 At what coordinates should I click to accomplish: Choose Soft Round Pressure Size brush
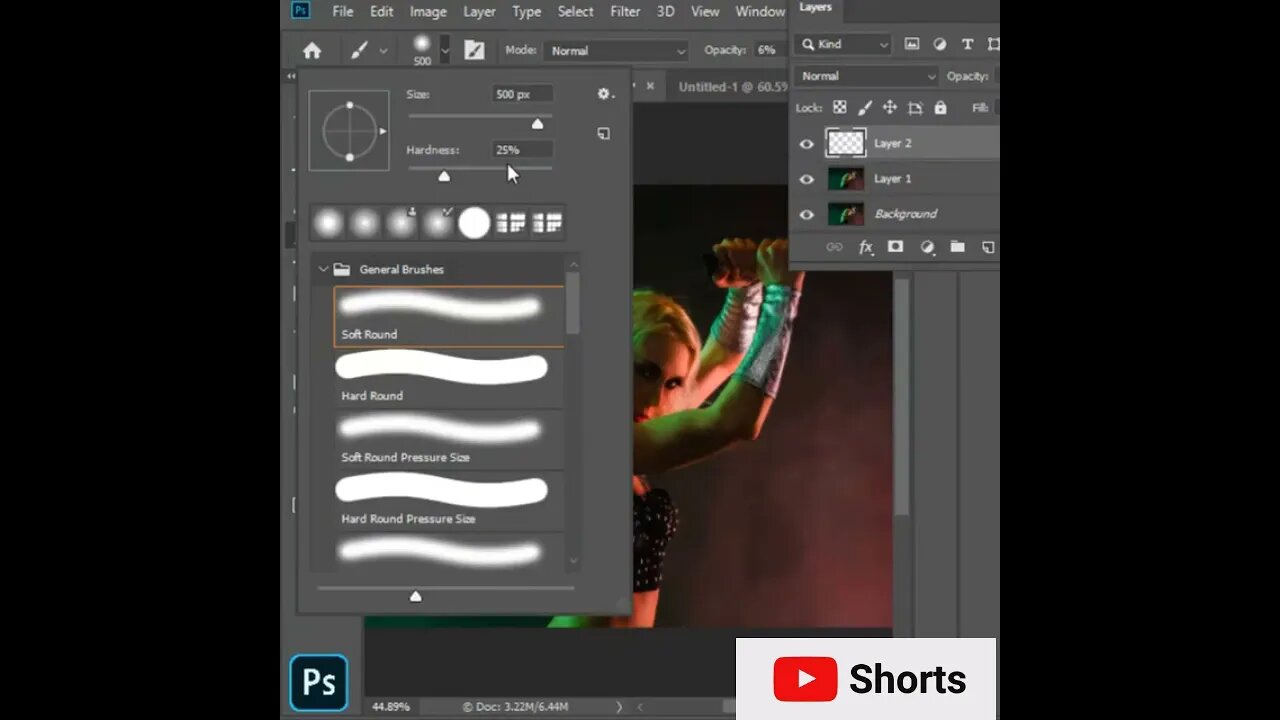449,439
